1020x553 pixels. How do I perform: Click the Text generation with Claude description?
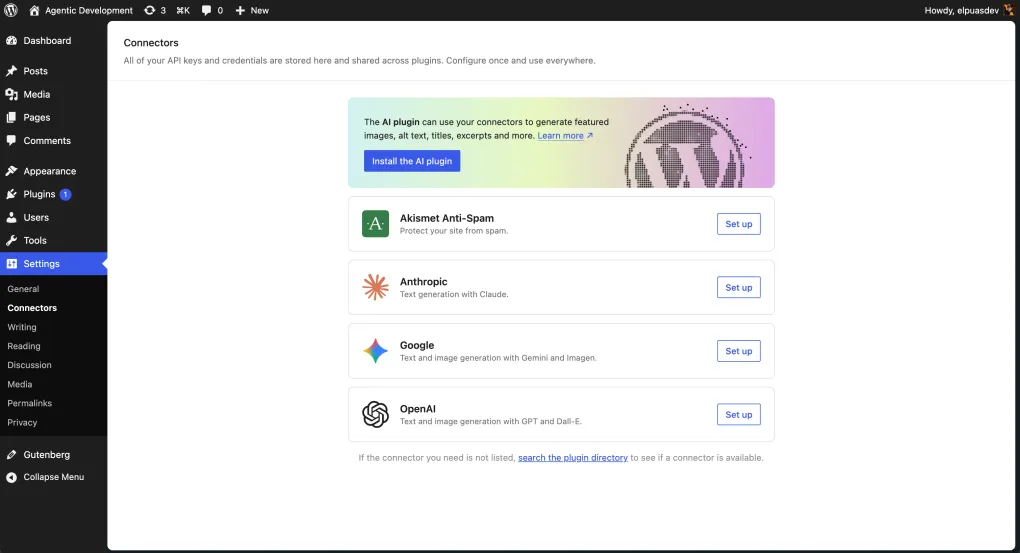454,294
